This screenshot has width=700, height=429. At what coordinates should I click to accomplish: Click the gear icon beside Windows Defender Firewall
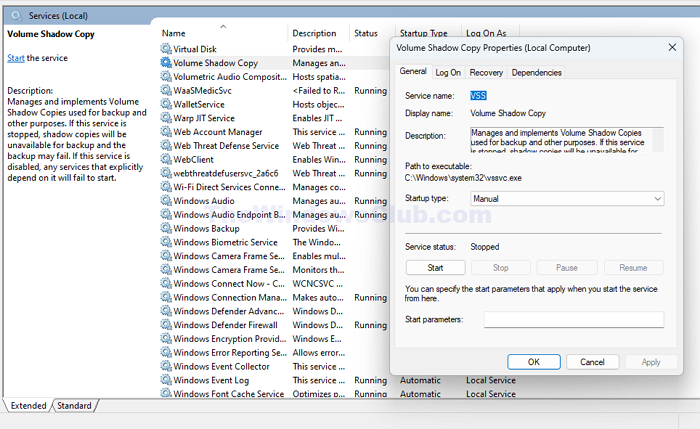click(x=166, y=325)
